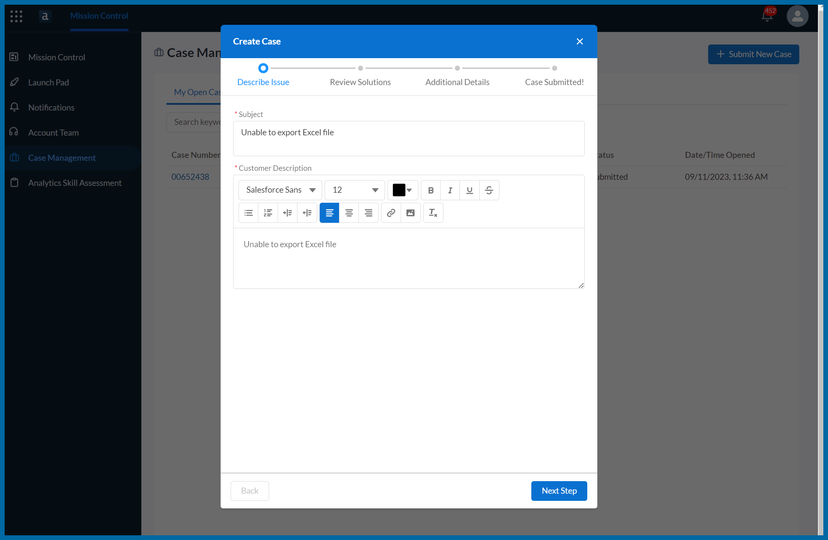Click the Date/Time Opened column header
Viewport: 828px width, 540px height.
(719, 155)
